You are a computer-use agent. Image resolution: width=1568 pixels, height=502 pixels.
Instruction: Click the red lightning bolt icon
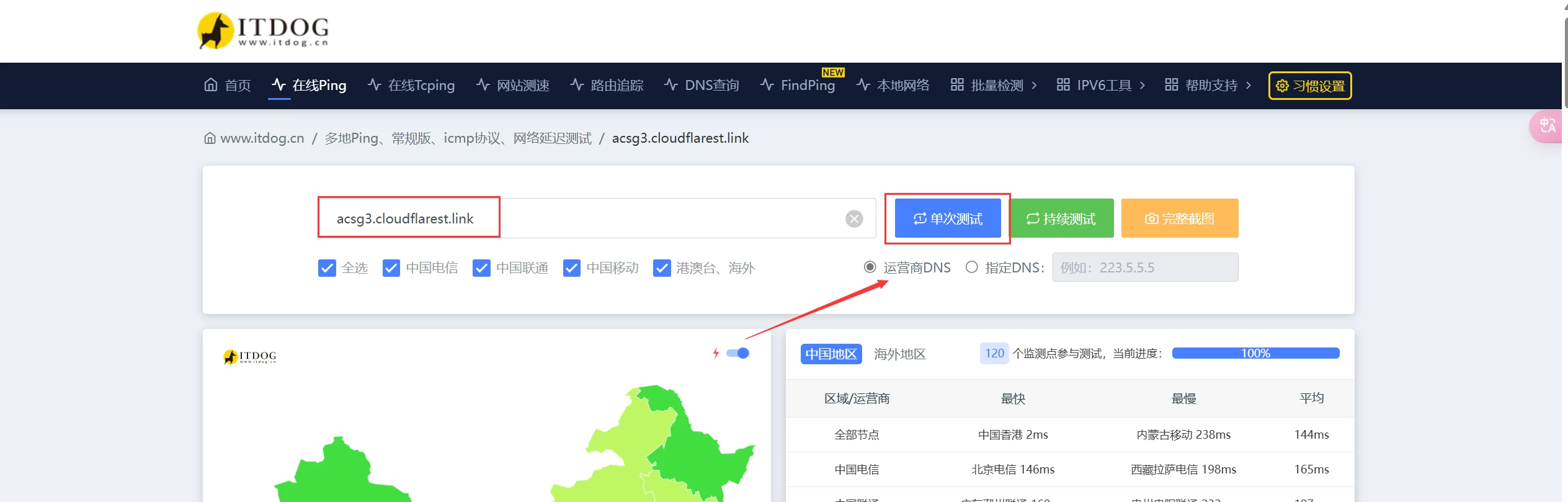pyautogui.click(x=716, y=353)
